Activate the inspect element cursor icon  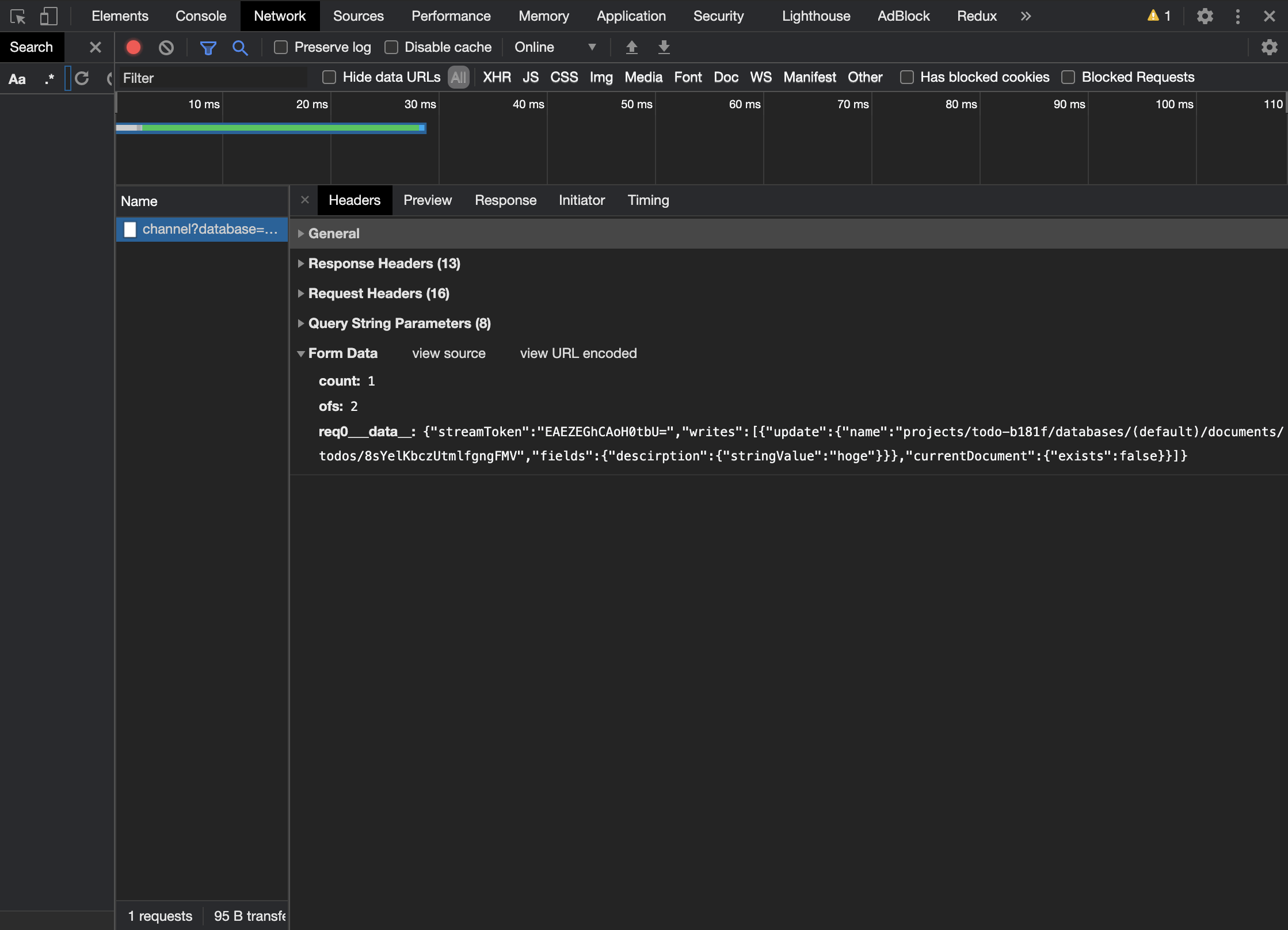click(x=18, y=16)
